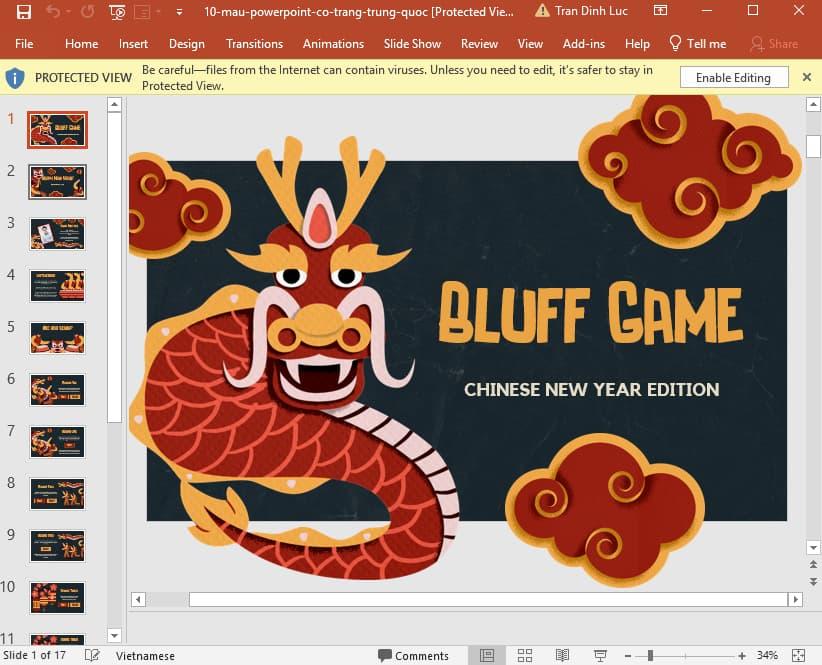Open the Vietnamese language selector
The image size is (822, 665).
tap(145, 655)
